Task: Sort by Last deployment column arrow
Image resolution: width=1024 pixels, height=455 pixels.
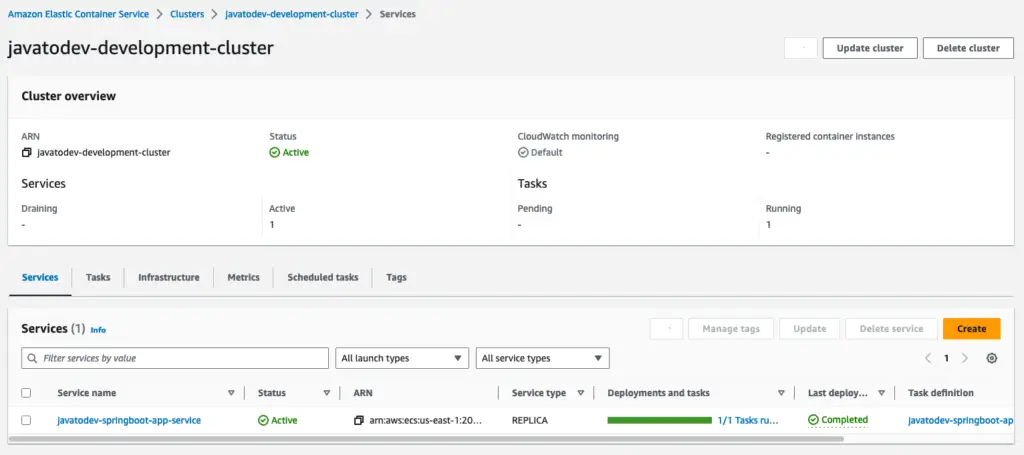Action: point(882,393)
